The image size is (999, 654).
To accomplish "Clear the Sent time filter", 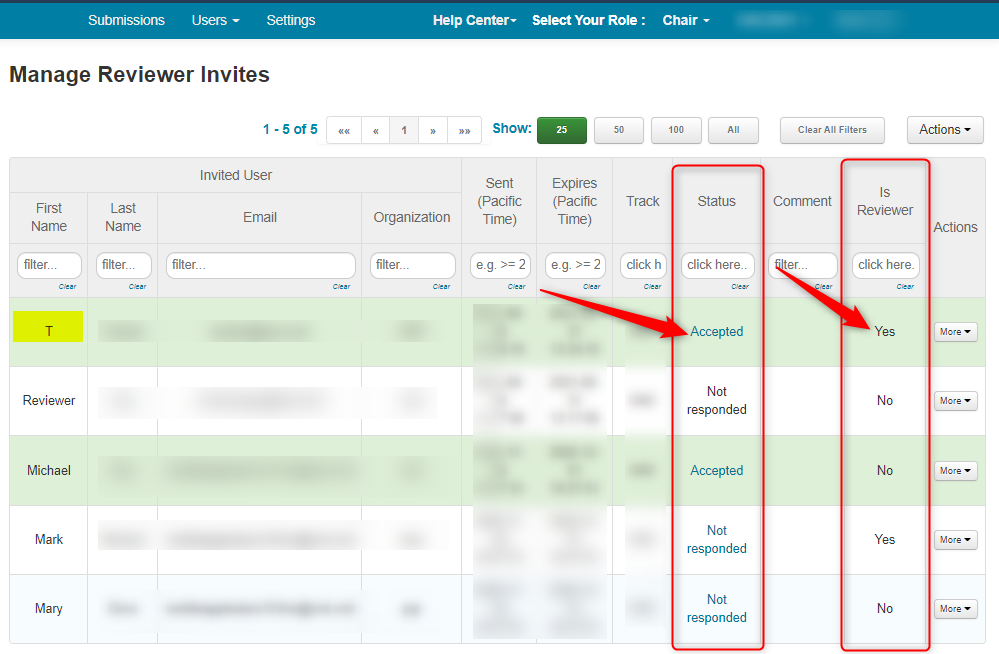I will point(517,287).
